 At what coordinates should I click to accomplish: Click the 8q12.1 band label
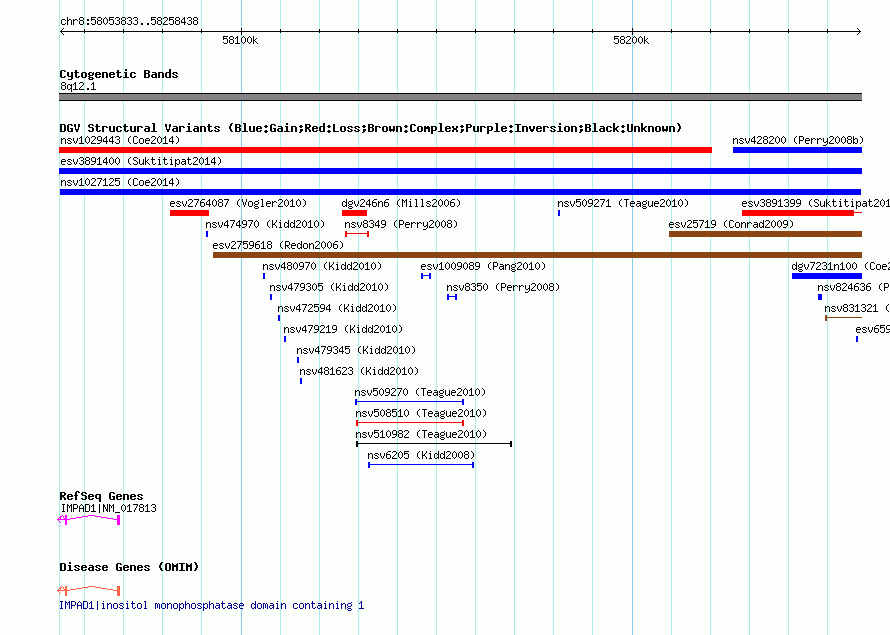click(78, 86)
